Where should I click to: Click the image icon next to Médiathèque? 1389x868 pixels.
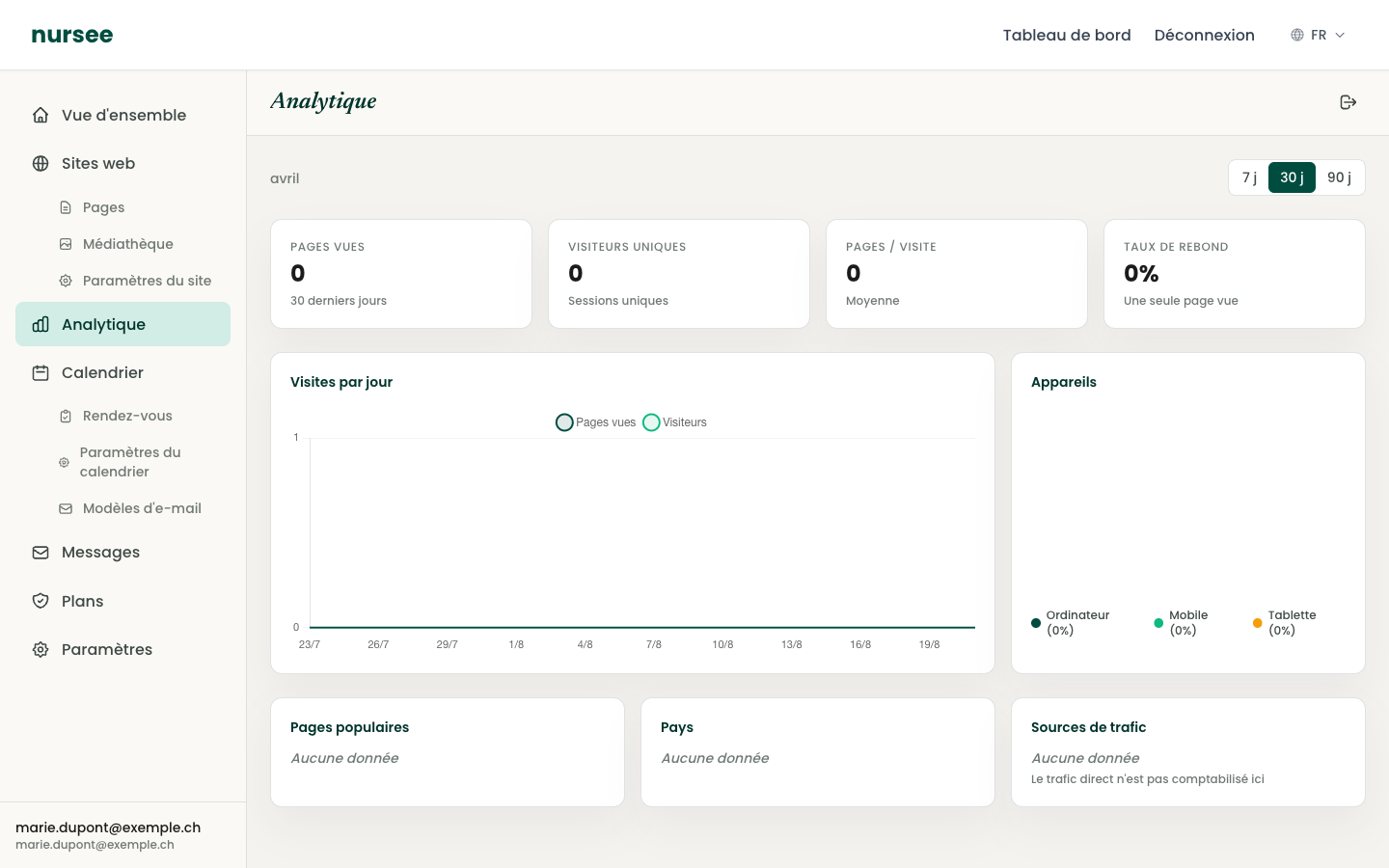[66, 244]
